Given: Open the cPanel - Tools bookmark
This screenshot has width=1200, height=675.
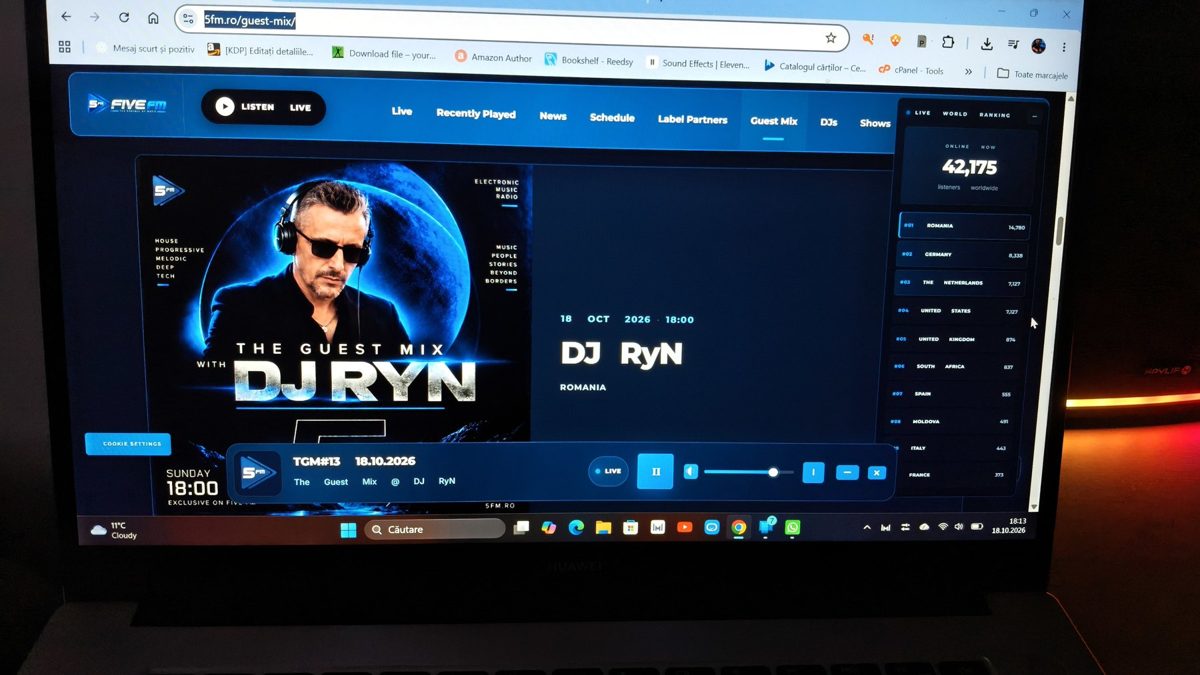Looking at the screenshot, I should (x=911, y=70).
